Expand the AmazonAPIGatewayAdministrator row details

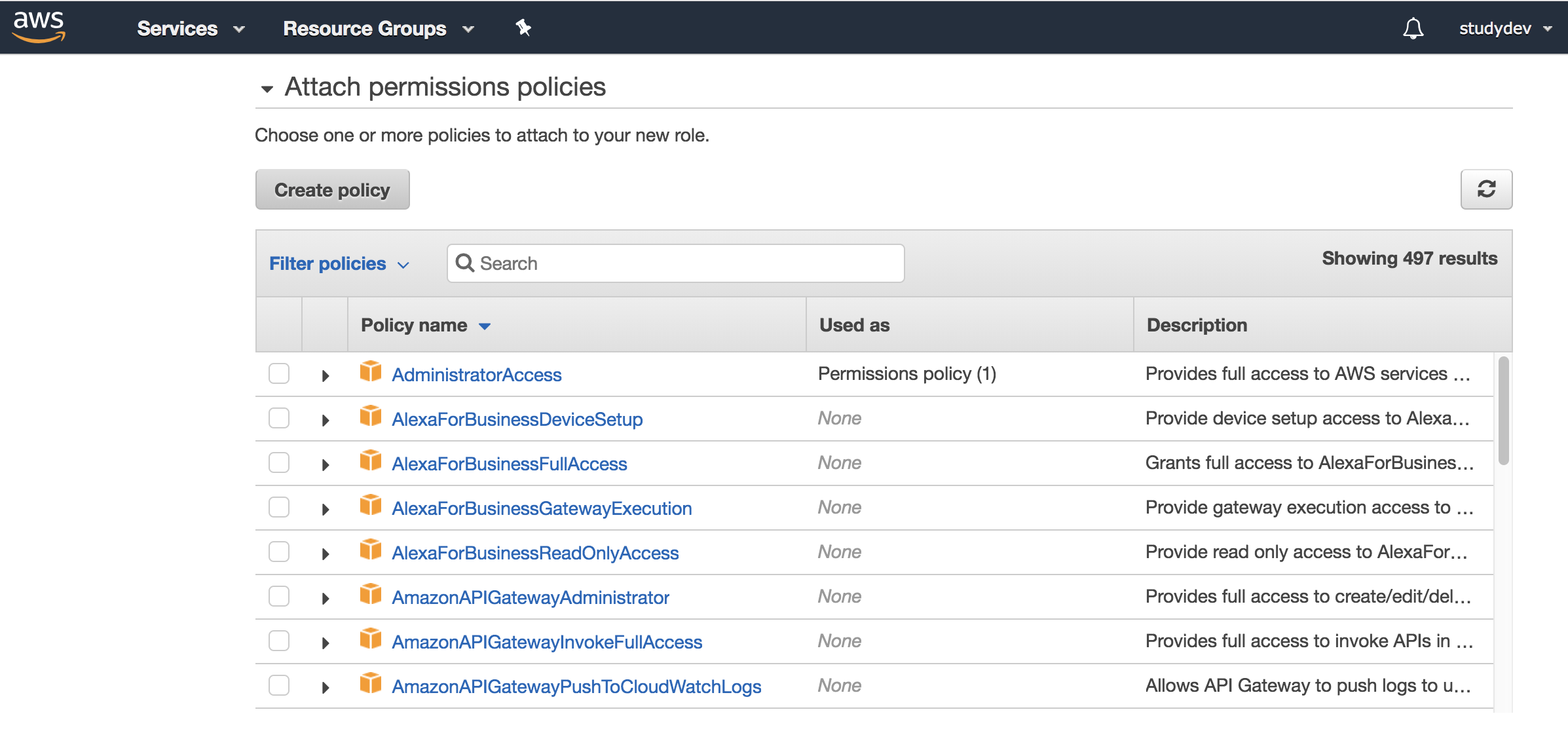click(x=326, y=598)
